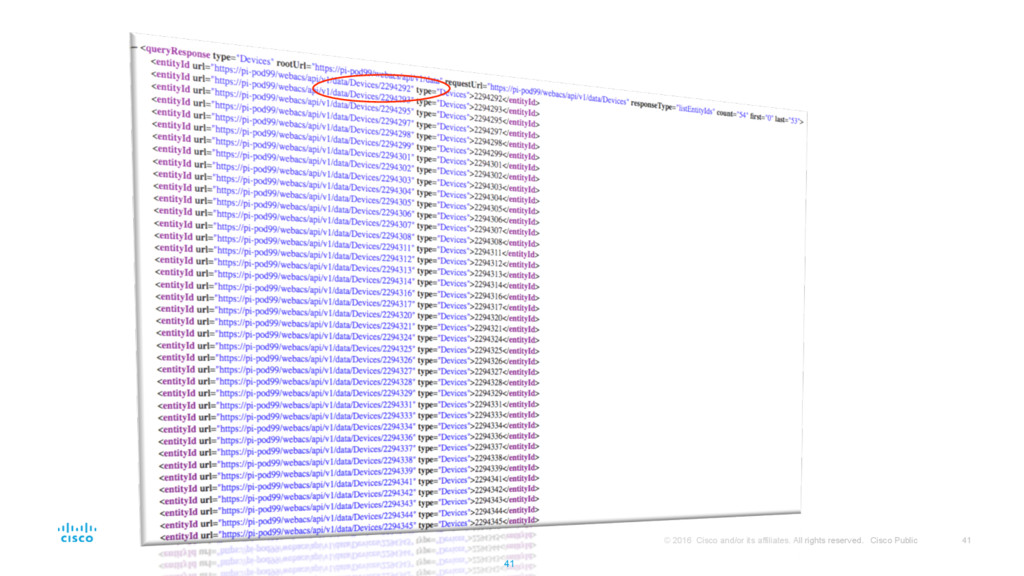Click the entityId row for 2294337
The image size is (1024, 576).
(x=350, y=449)
